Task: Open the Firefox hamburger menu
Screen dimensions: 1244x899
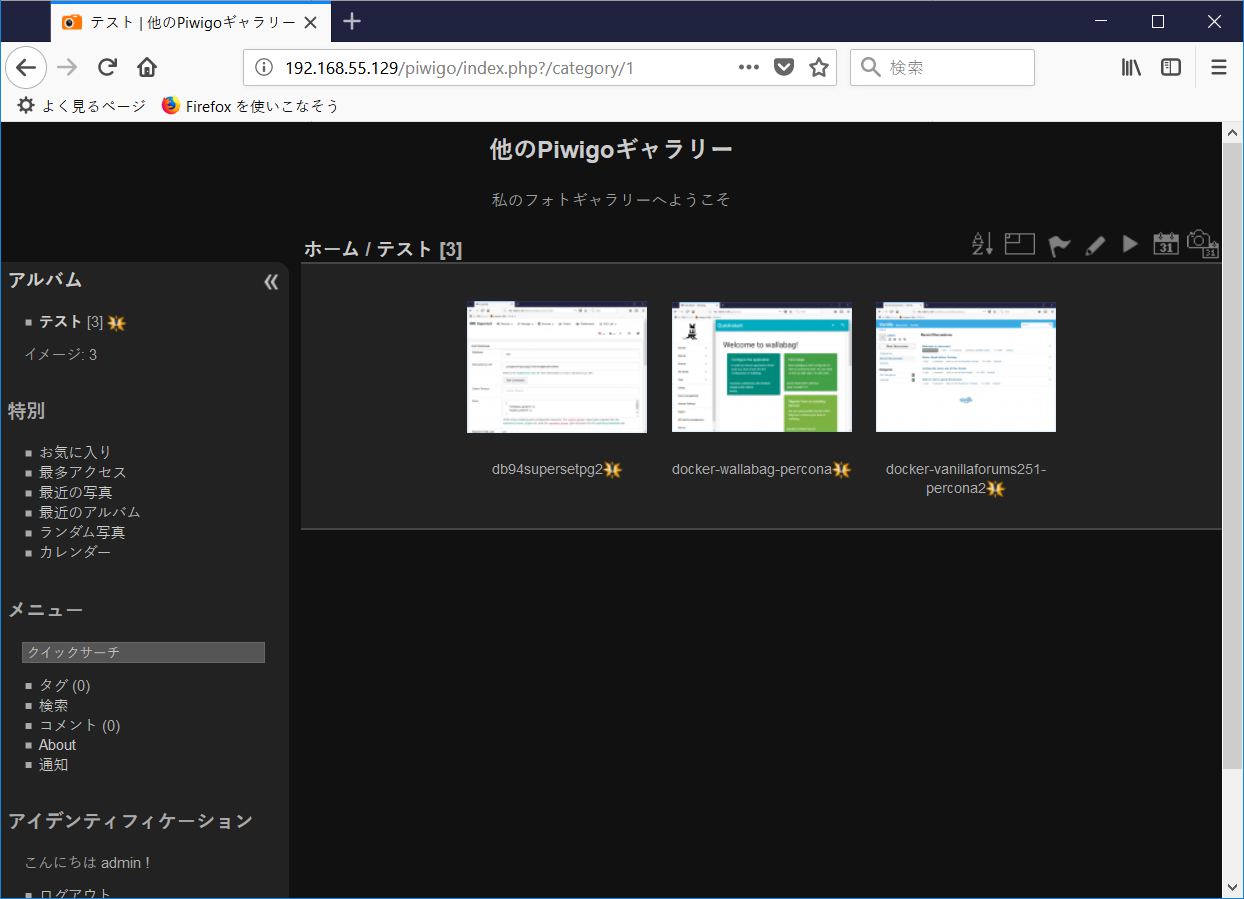Action: 1218,67
